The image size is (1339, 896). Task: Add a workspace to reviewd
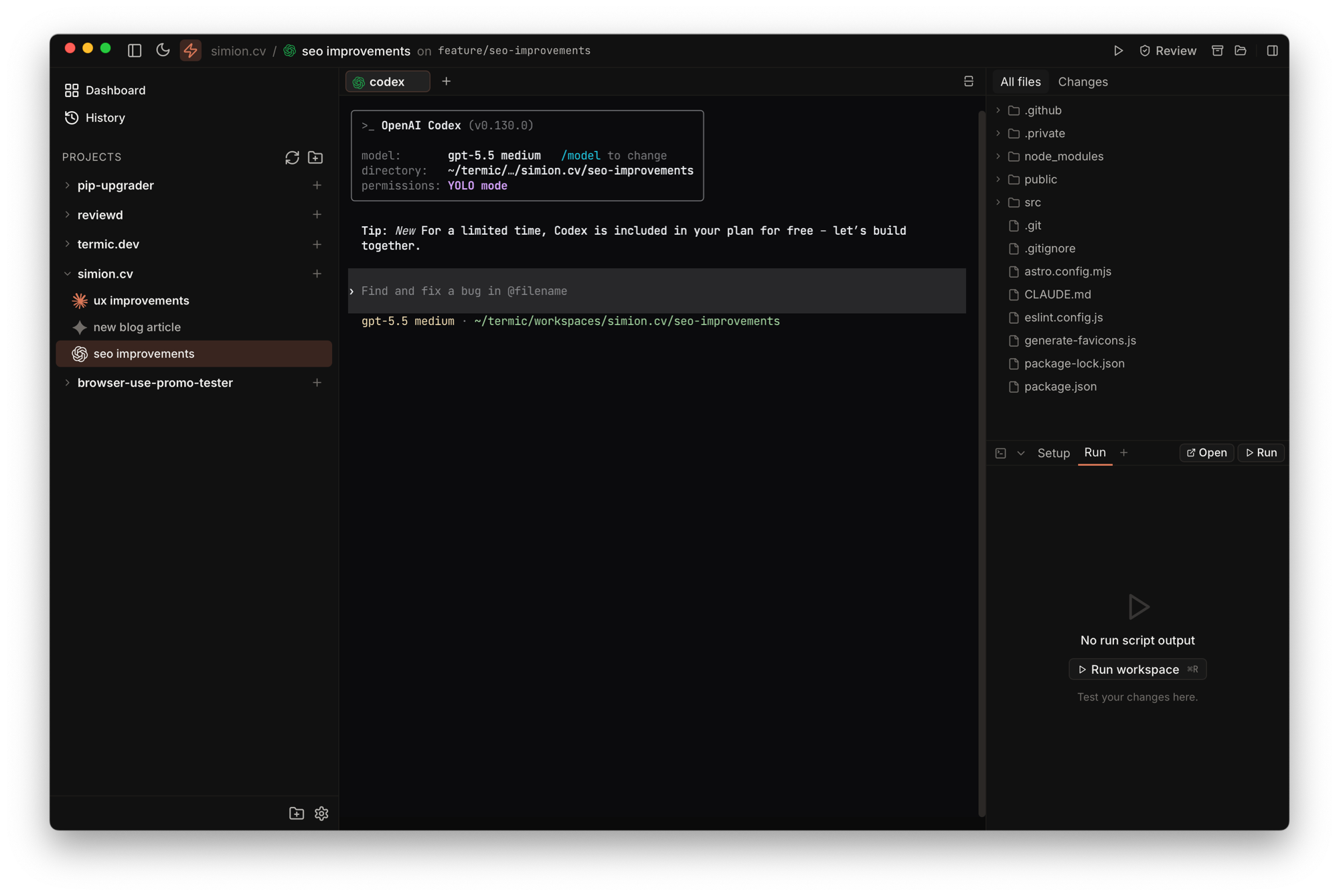pos(317,215)
